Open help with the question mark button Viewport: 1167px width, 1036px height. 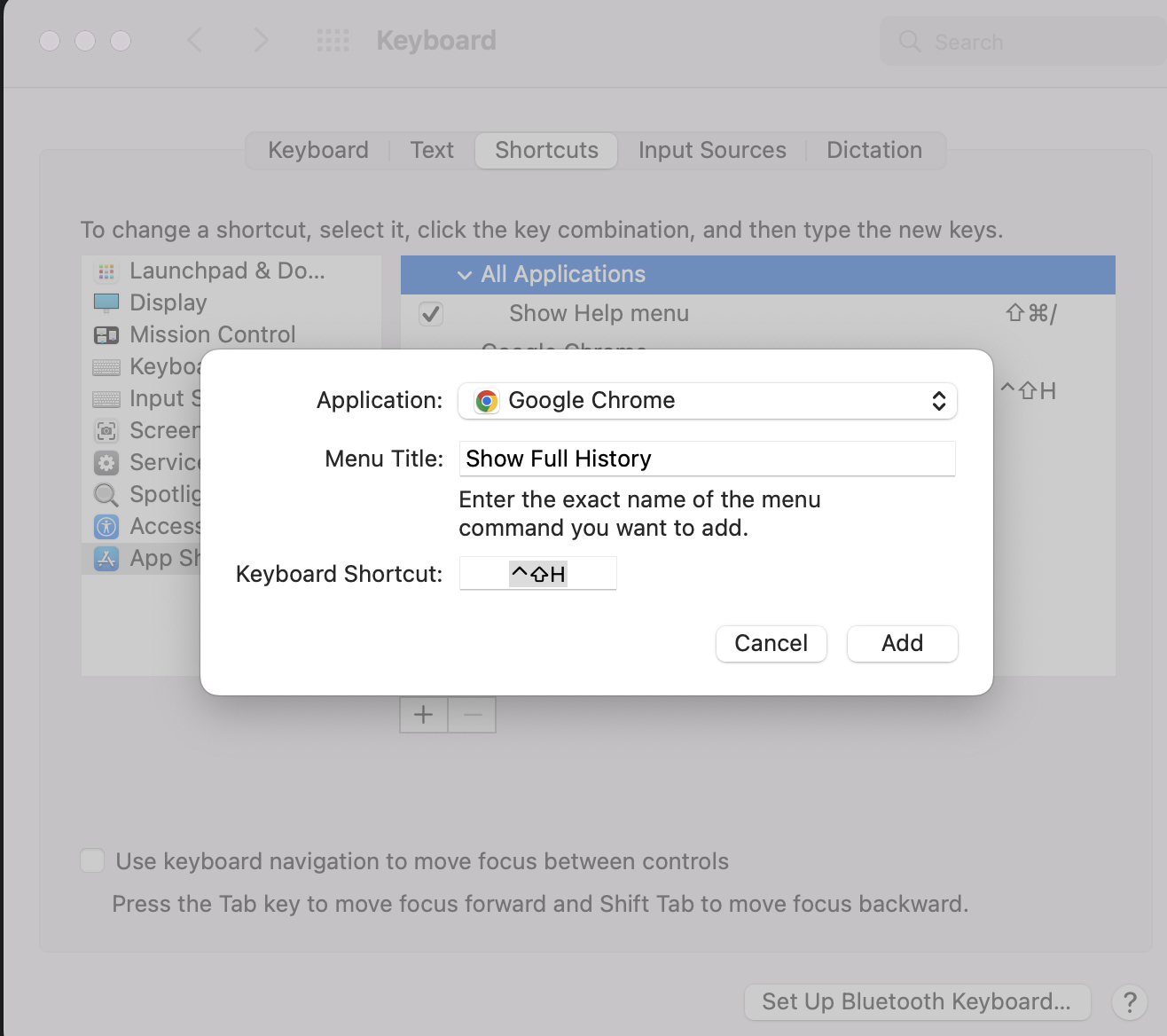point(1130,1002)
